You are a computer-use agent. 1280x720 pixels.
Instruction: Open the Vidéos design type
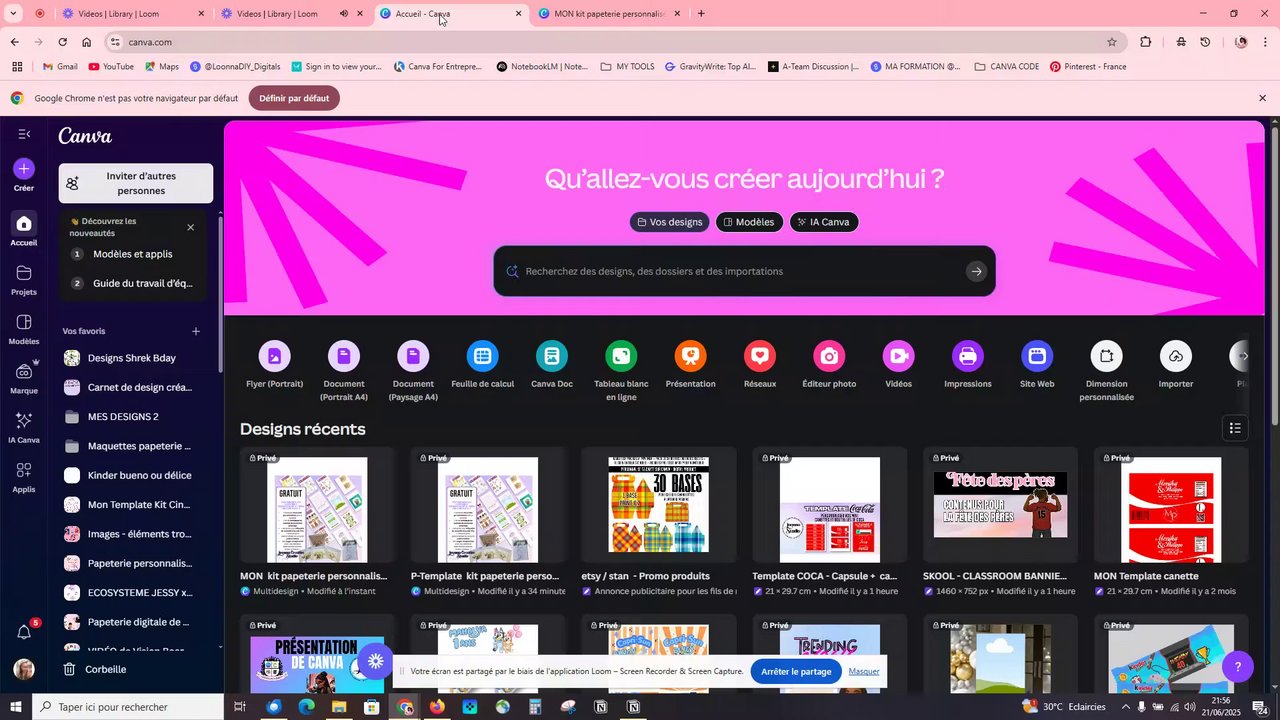(x=898, y=366)
